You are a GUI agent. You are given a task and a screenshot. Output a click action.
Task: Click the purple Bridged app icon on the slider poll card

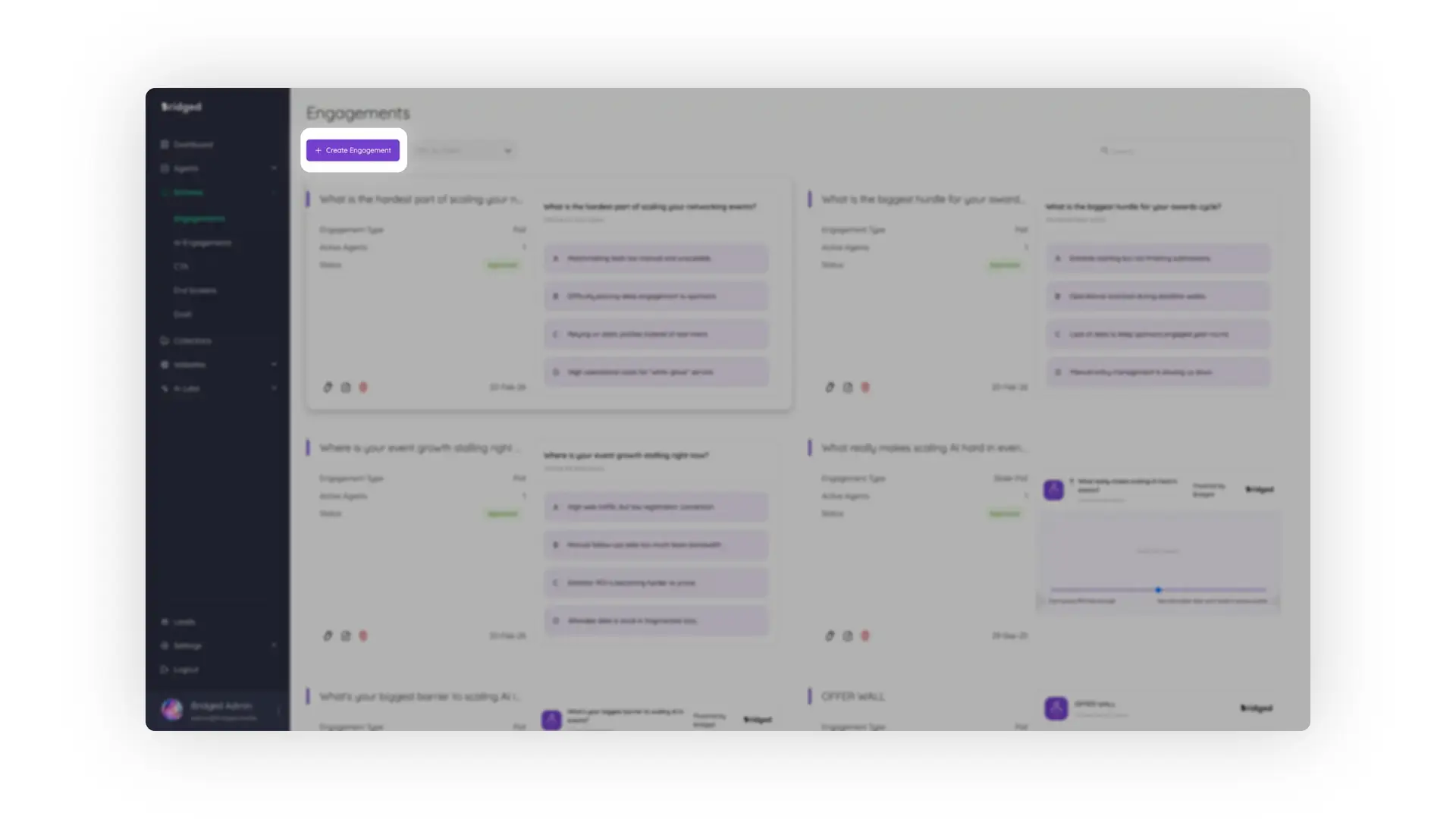(1055, 489)
